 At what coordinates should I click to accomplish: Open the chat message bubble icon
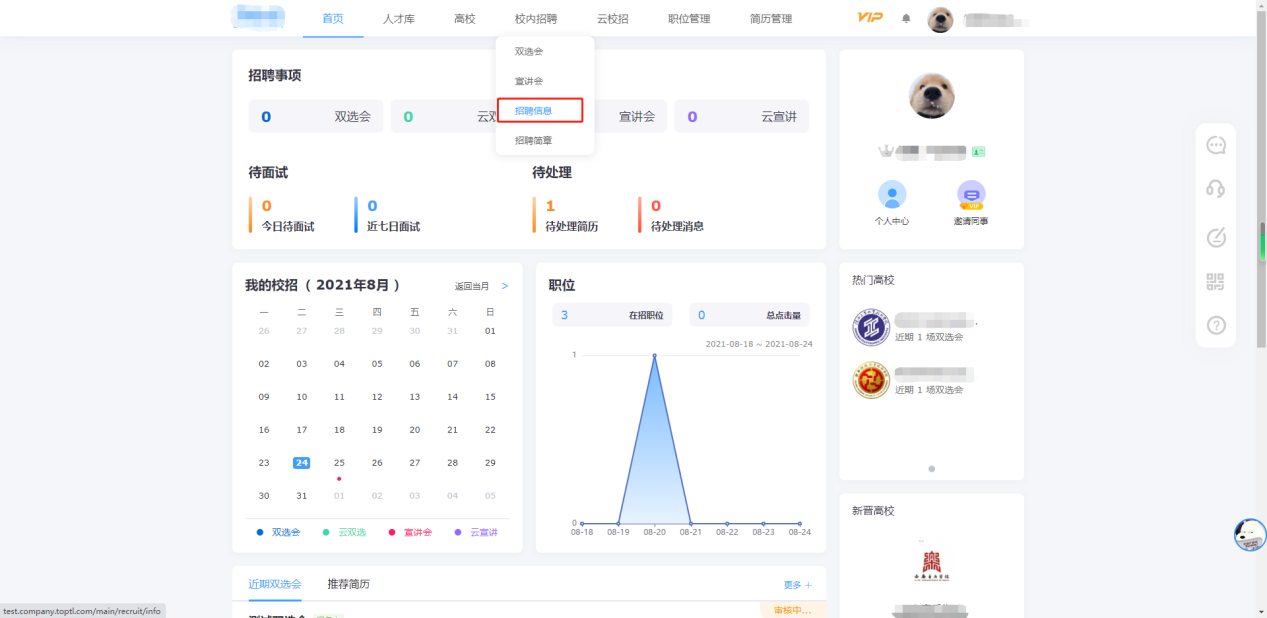click(1216, 146)
